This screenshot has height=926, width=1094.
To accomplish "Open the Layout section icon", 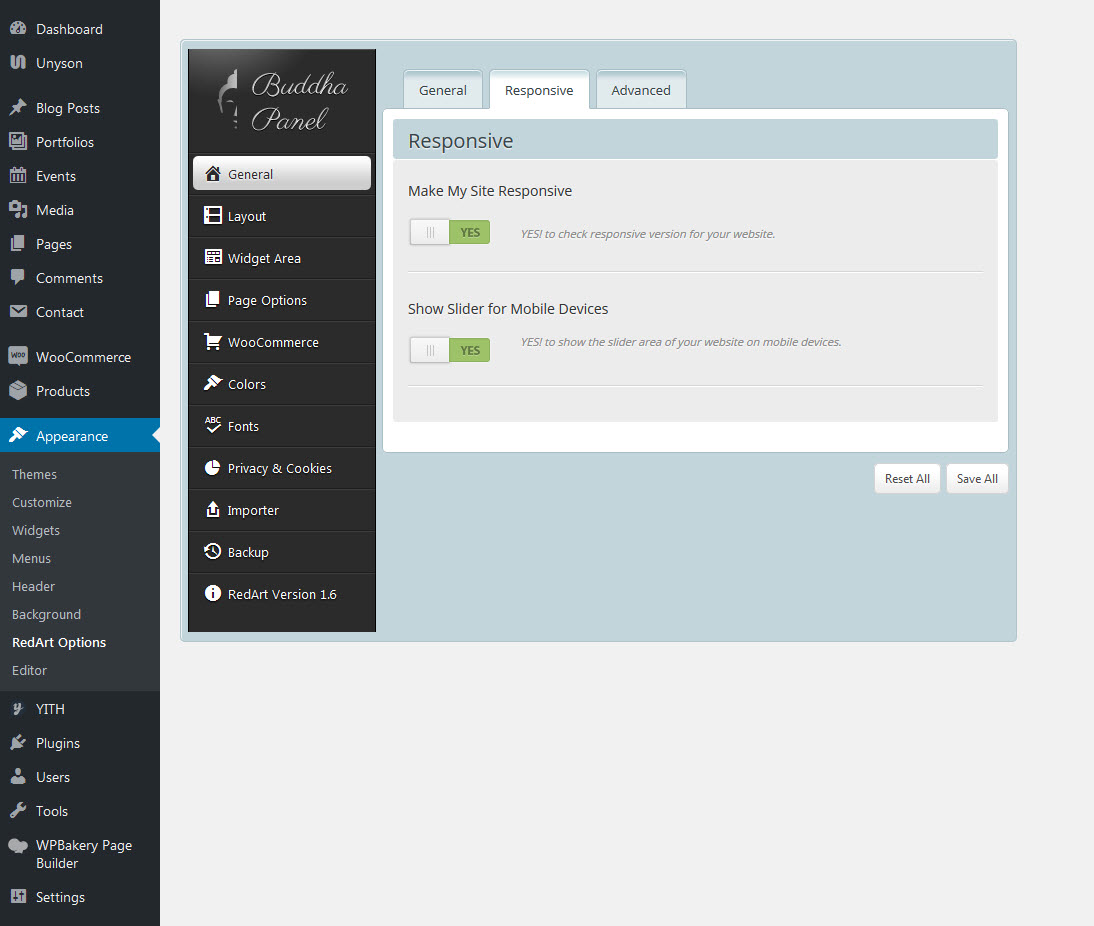I will [x=213, y=215].
